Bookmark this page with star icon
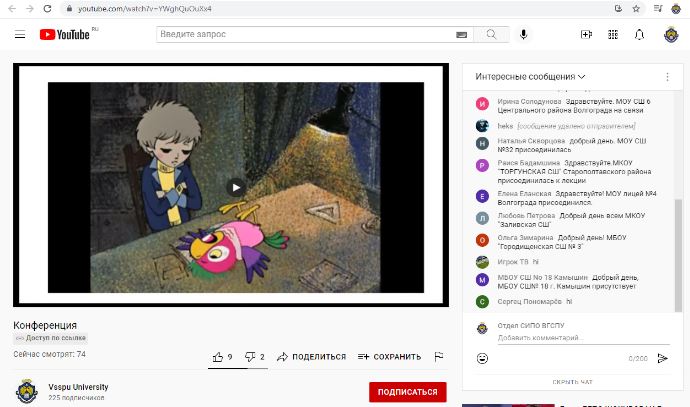 [636, 8]
